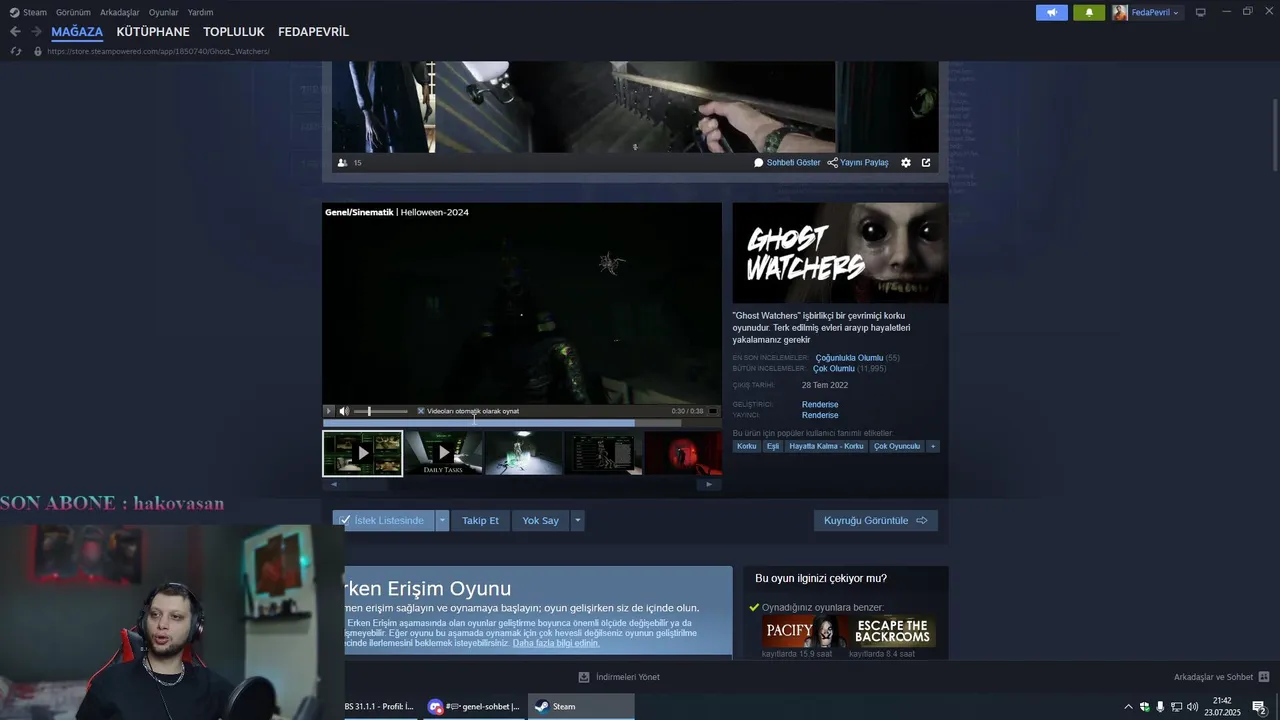Click the Big Picture mode monitor icon
The image size is (1280, 720).
point(1200,12)
